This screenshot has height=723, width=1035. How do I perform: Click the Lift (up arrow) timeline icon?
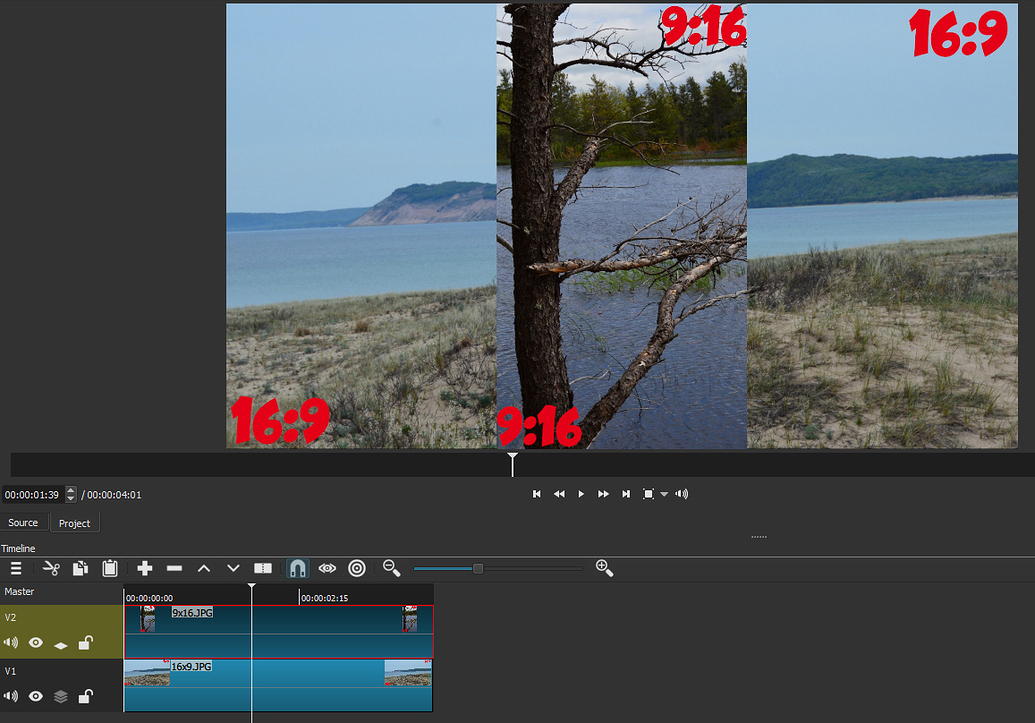pyautogui.click(x=204, y=568)
